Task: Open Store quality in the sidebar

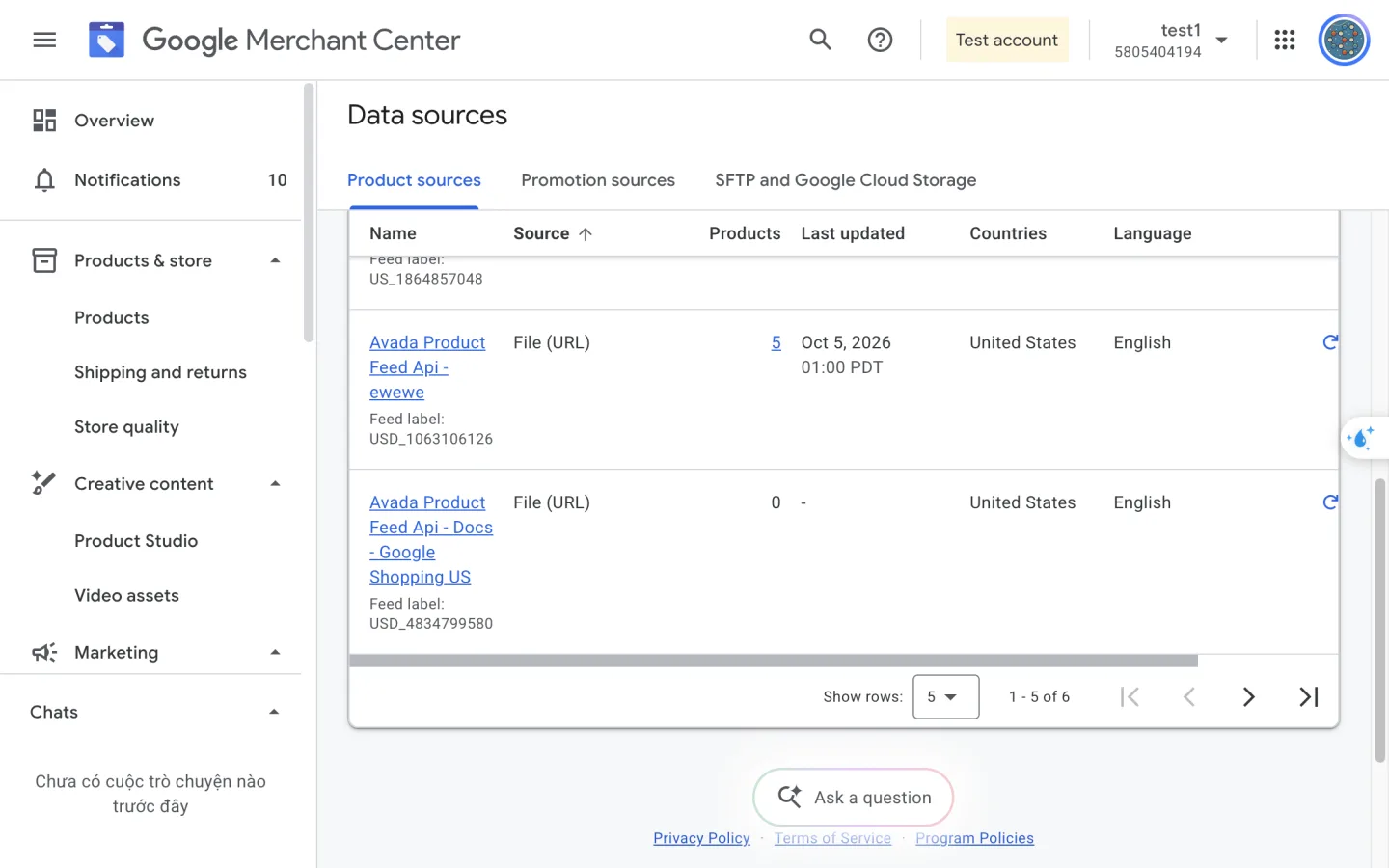Action: pyautogui.click(x=126, y=426)
